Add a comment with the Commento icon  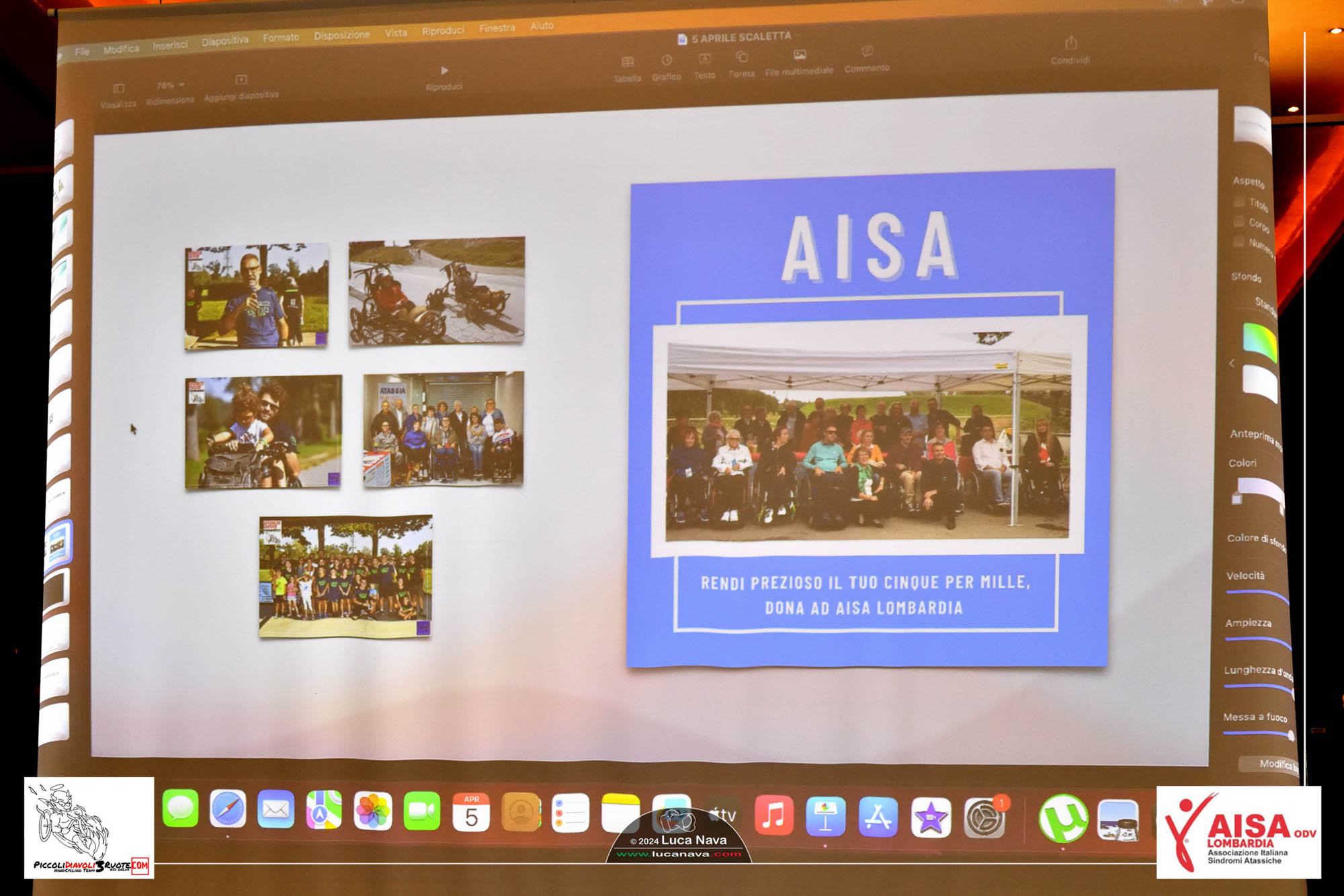[x=868, y=52]
